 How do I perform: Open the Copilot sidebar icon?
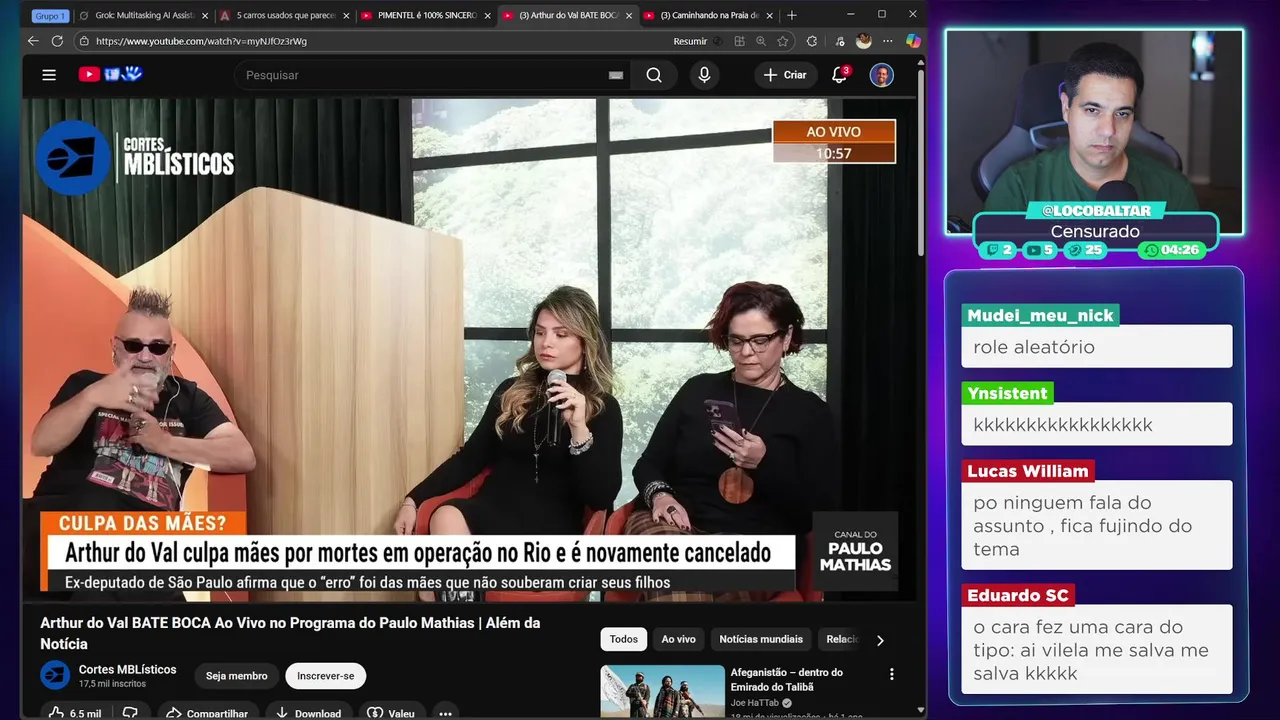913,41
